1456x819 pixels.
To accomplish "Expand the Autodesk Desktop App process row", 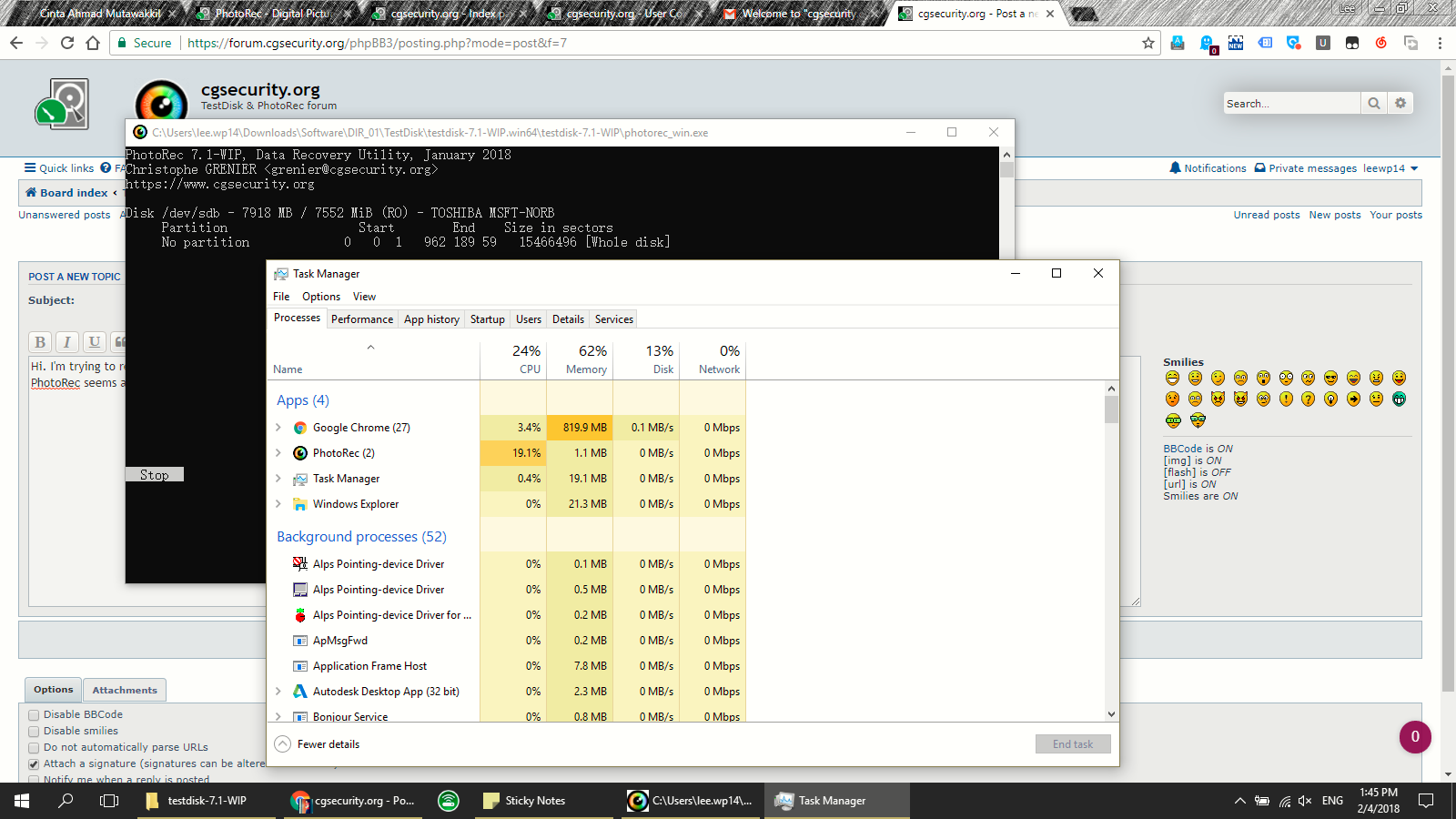I will [278, 691].
